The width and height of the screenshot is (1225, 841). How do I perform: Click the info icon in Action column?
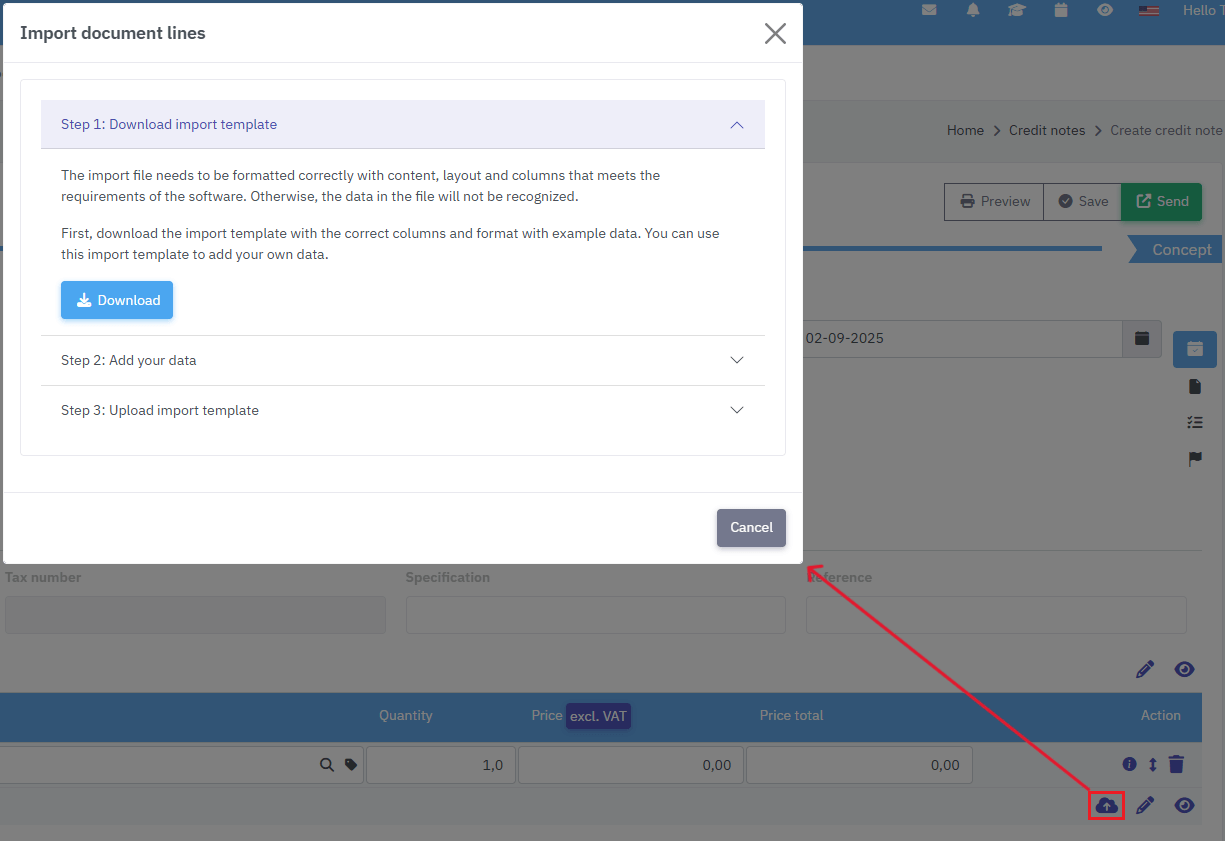click(x=1129, y=764)
